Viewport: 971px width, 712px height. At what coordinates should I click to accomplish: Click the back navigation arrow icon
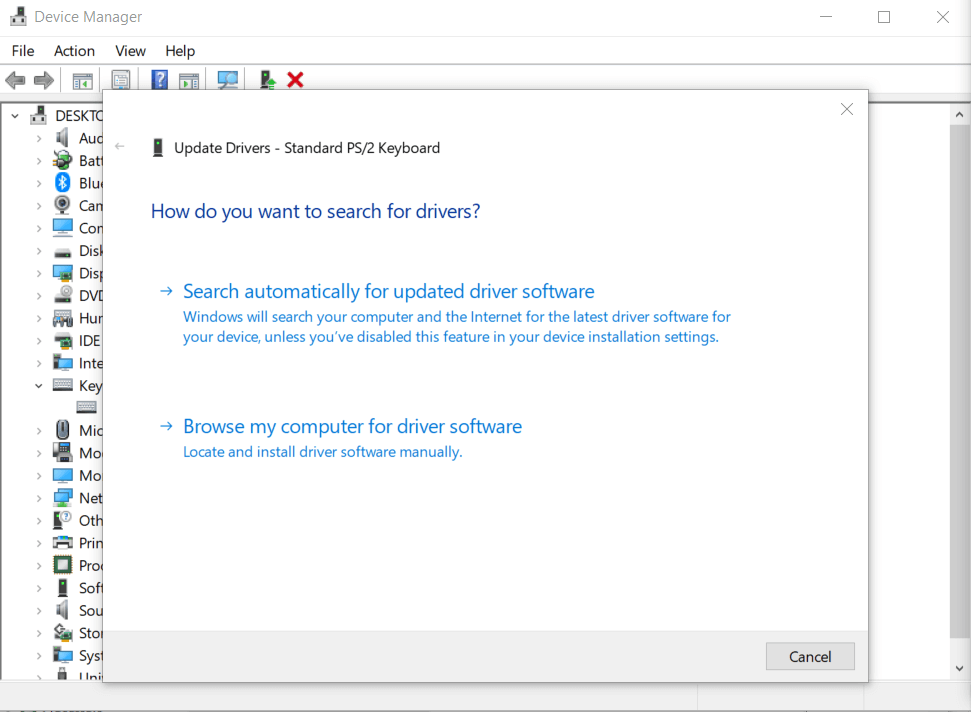click(15, 79)
